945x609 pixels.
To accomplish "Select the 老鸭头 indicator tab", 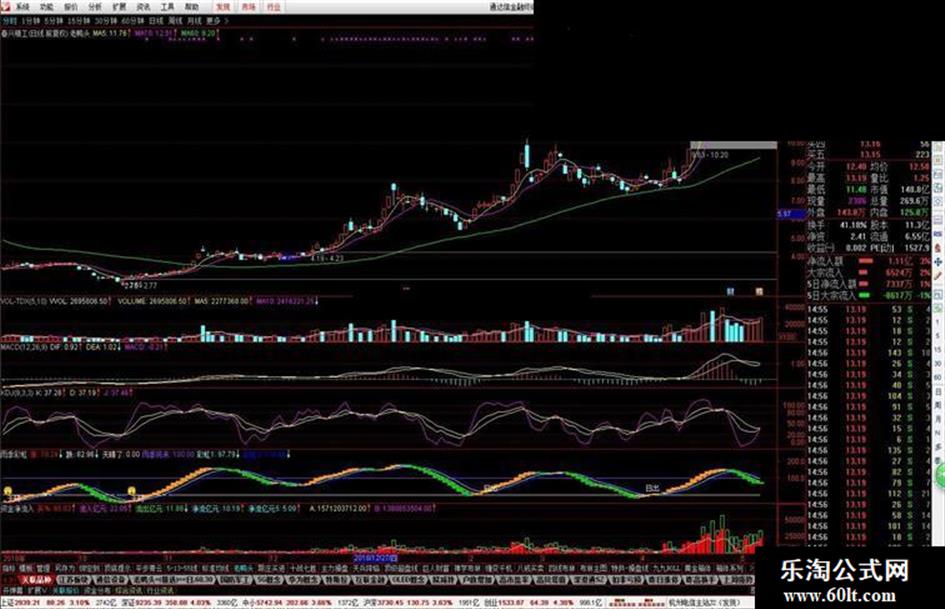I will 242,568.
